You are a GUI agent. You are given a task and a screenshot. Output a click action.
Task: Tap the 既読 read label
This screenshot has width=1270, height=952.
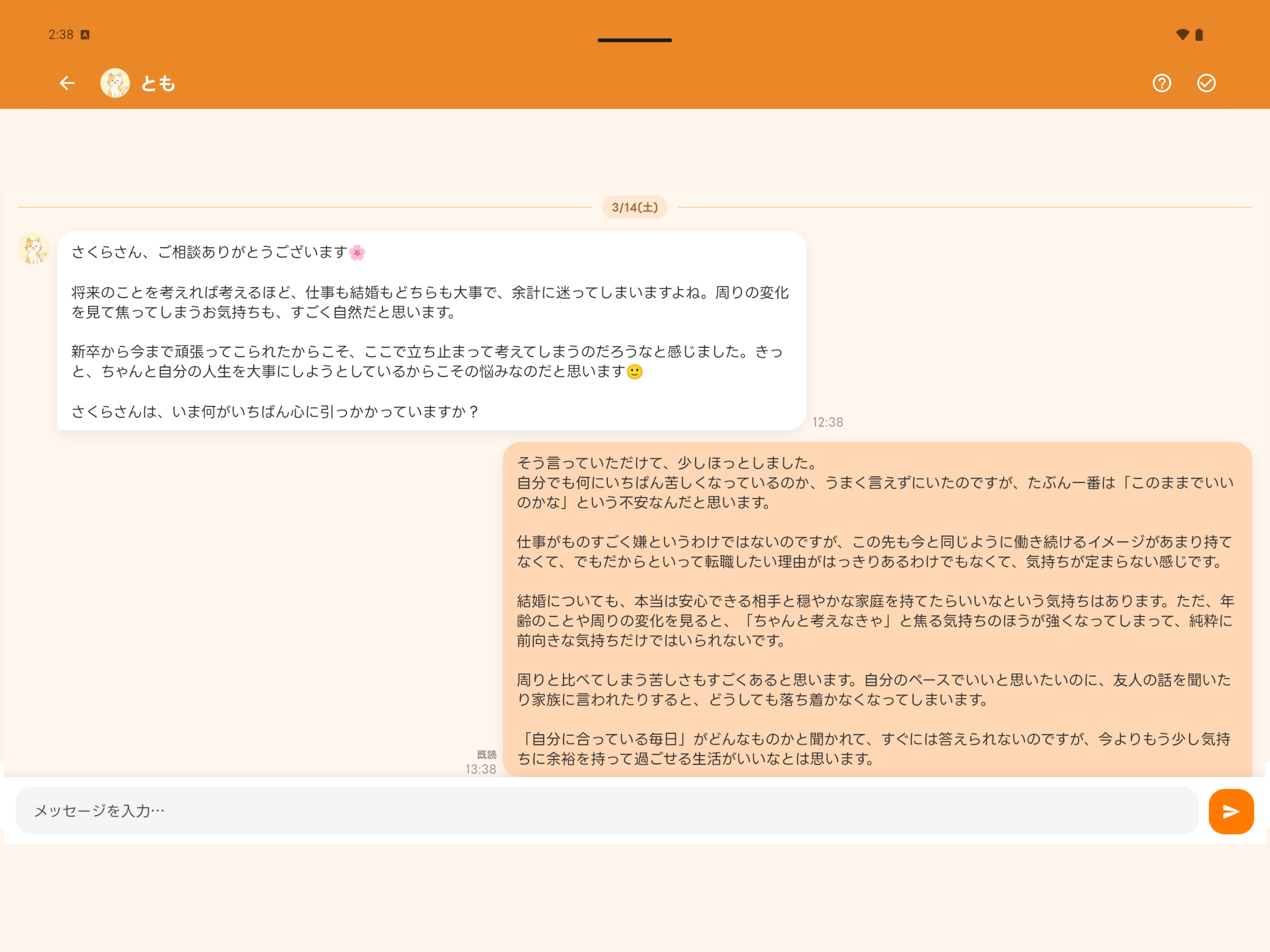[486, 755]
